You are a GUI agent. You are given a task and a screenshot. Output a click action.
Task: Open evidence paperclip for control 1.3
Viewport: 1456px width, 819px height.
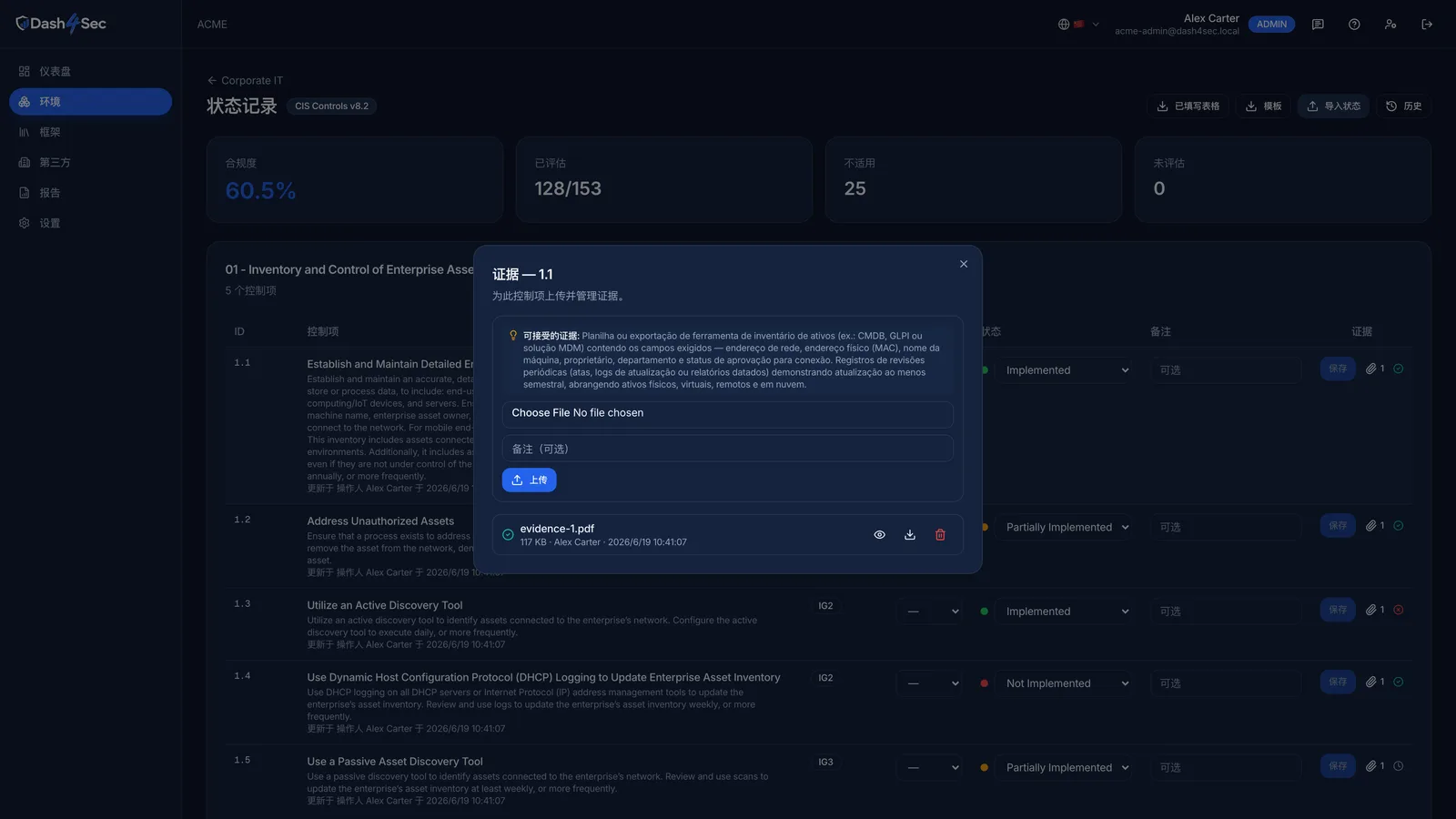[1374, 610]
